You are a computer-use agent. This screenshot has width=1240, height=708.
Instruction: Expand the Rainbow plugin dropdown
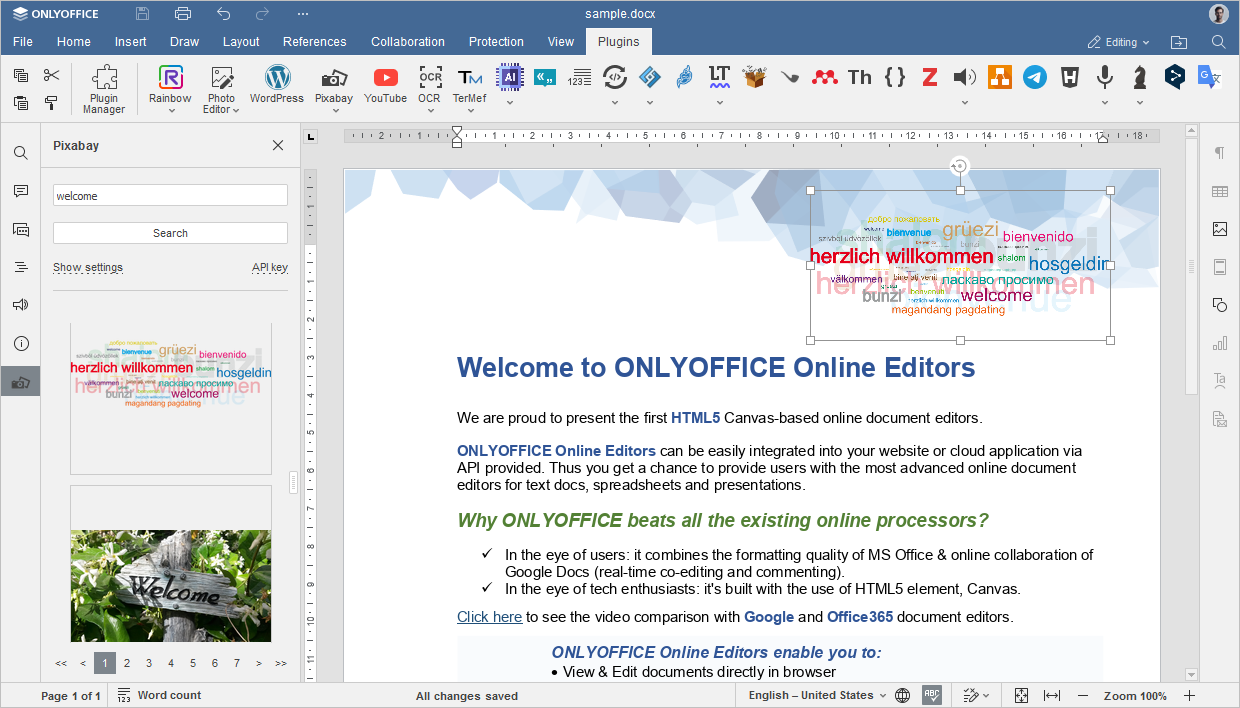coord(171,111)
